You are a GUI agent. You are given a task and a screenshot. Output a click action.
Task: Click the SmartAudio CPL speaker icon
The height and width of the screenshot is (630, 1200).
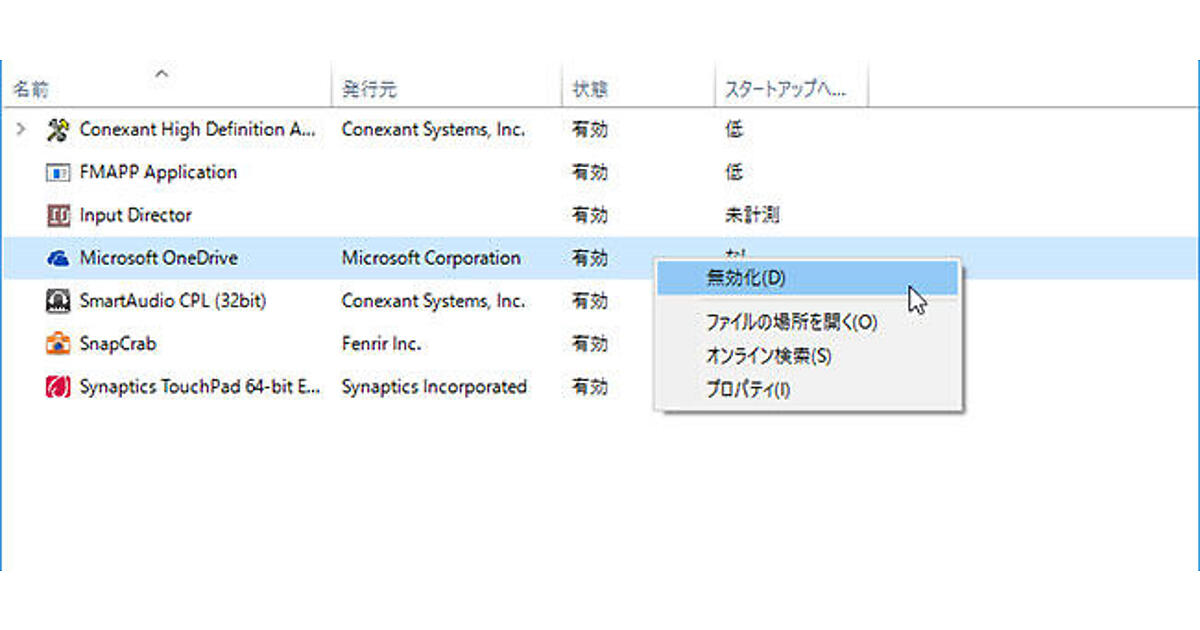pos(58,300)
